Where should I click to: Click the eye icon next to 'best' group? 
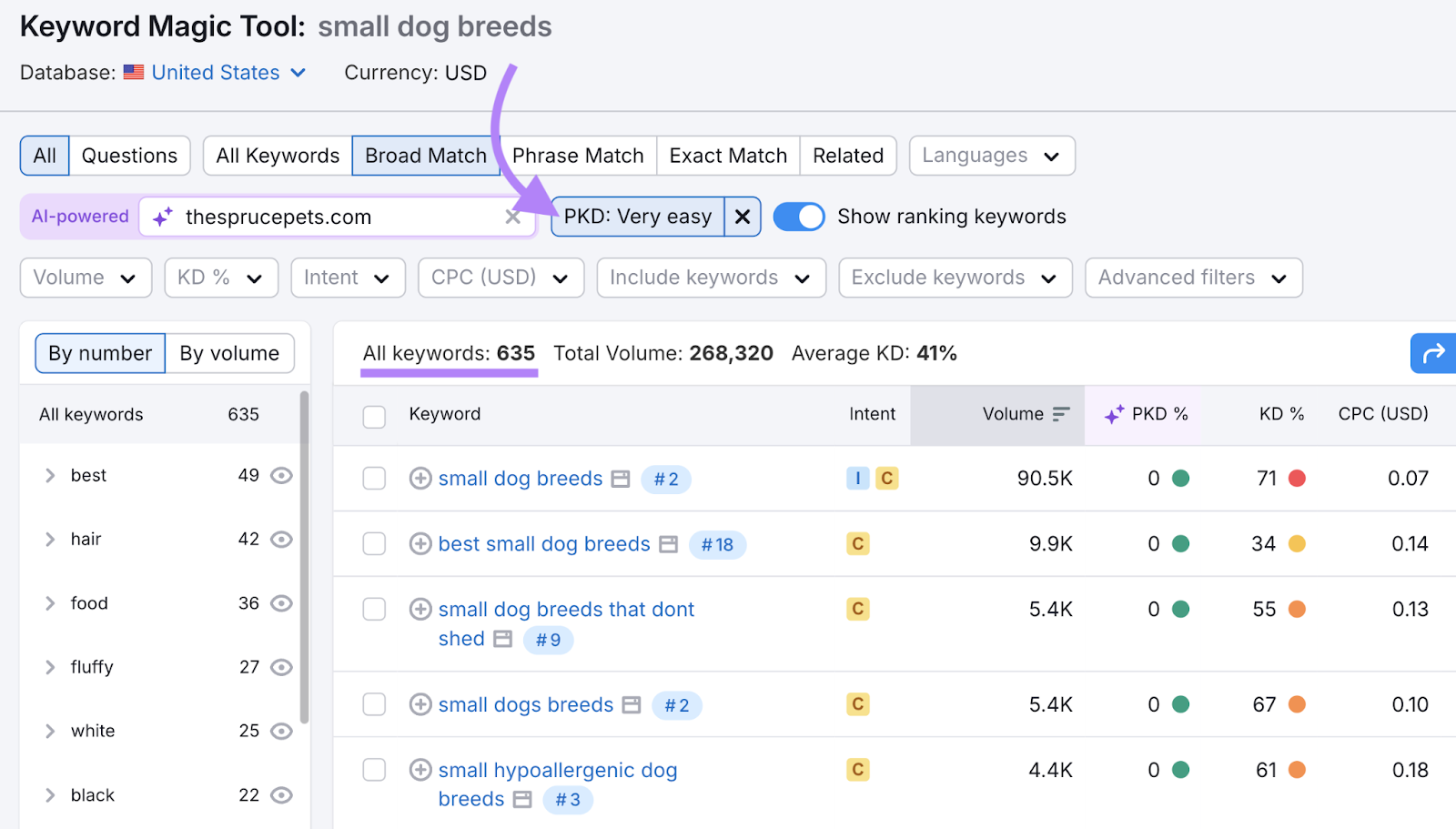pos(281,475)
